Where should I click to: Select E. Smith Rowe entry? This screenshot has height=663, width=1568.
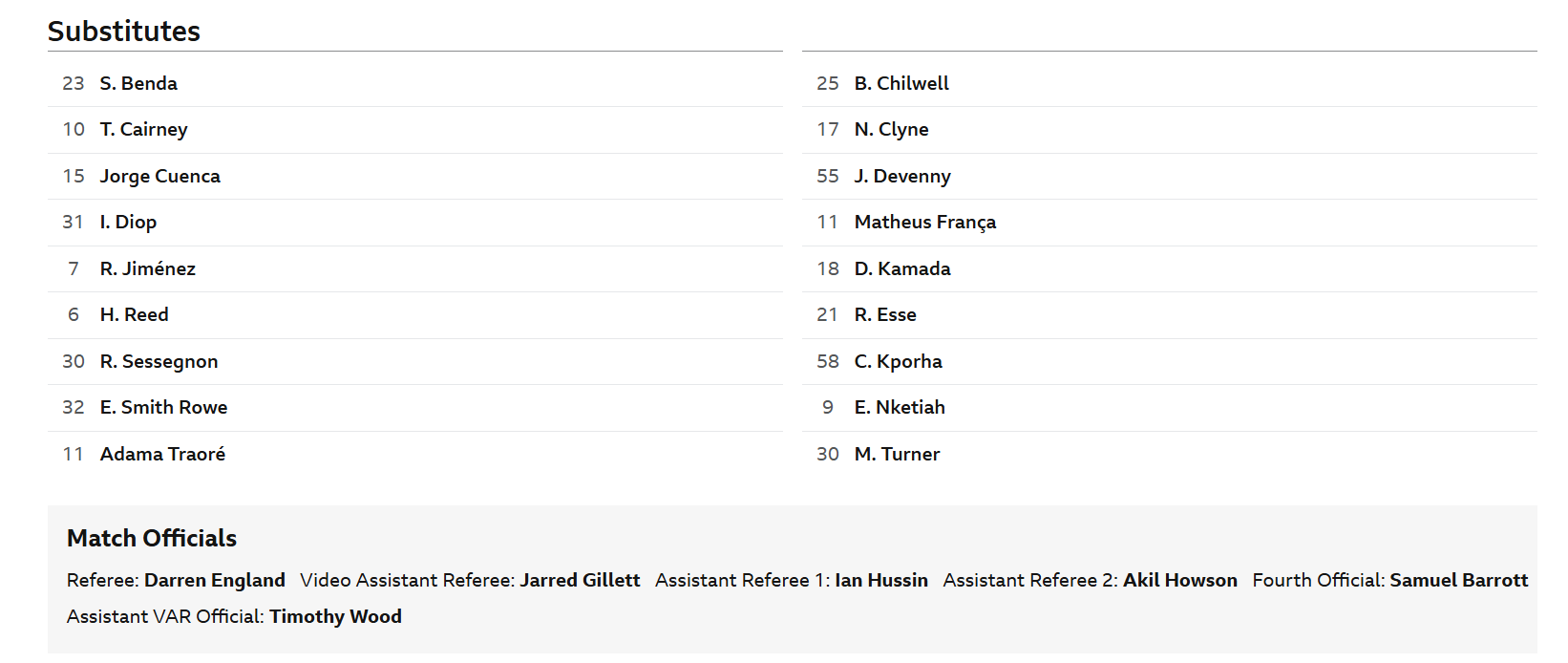coord(163,407)
